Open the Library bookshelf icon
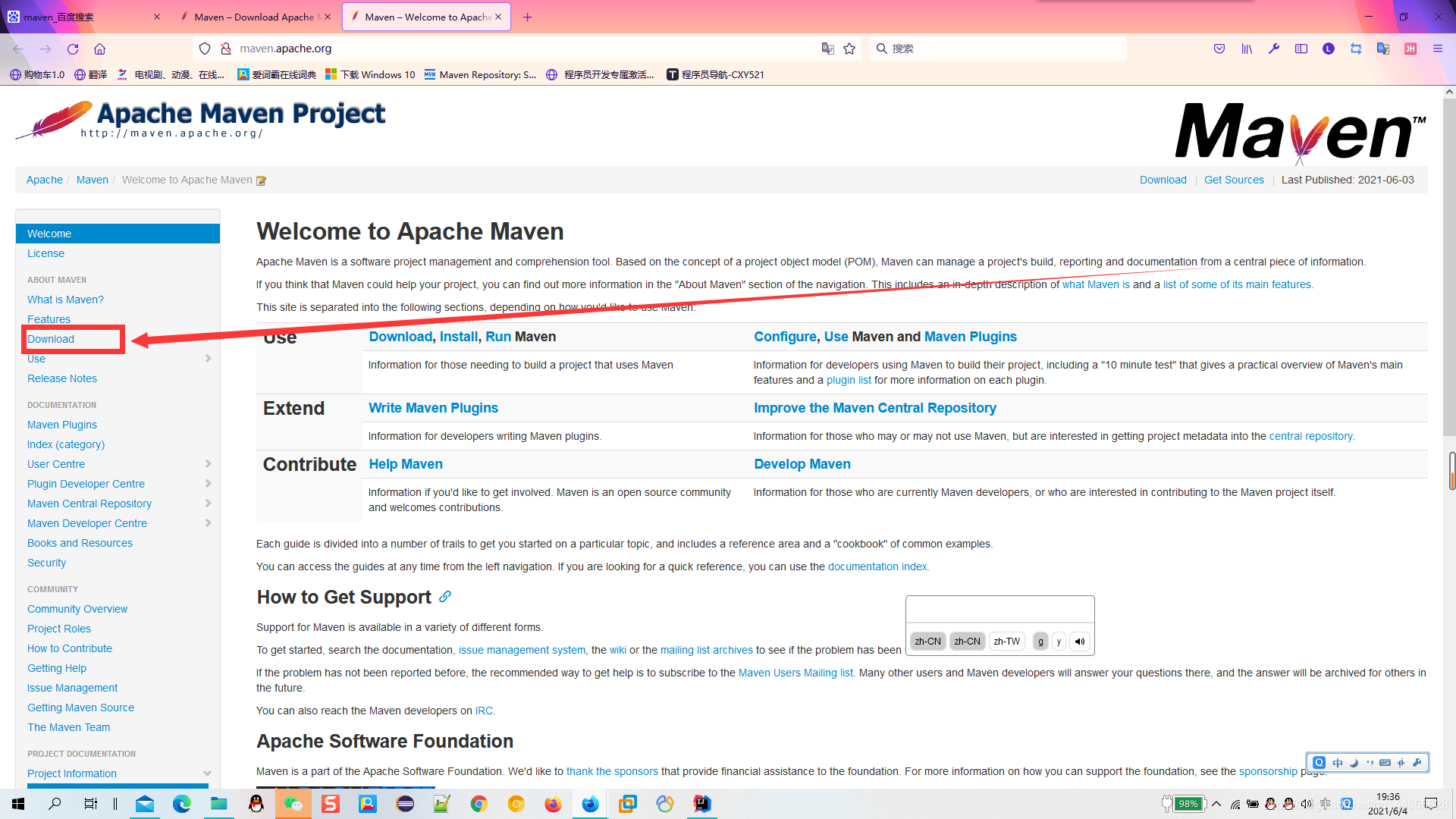The image size is (1456, 819). pos(1247,49)
